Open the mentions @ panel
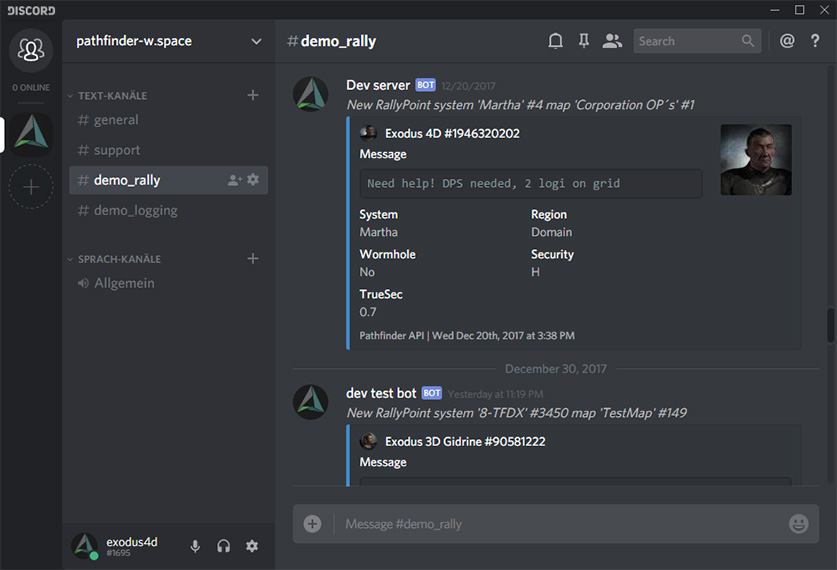Screen dimensions: 837x570 787,41
